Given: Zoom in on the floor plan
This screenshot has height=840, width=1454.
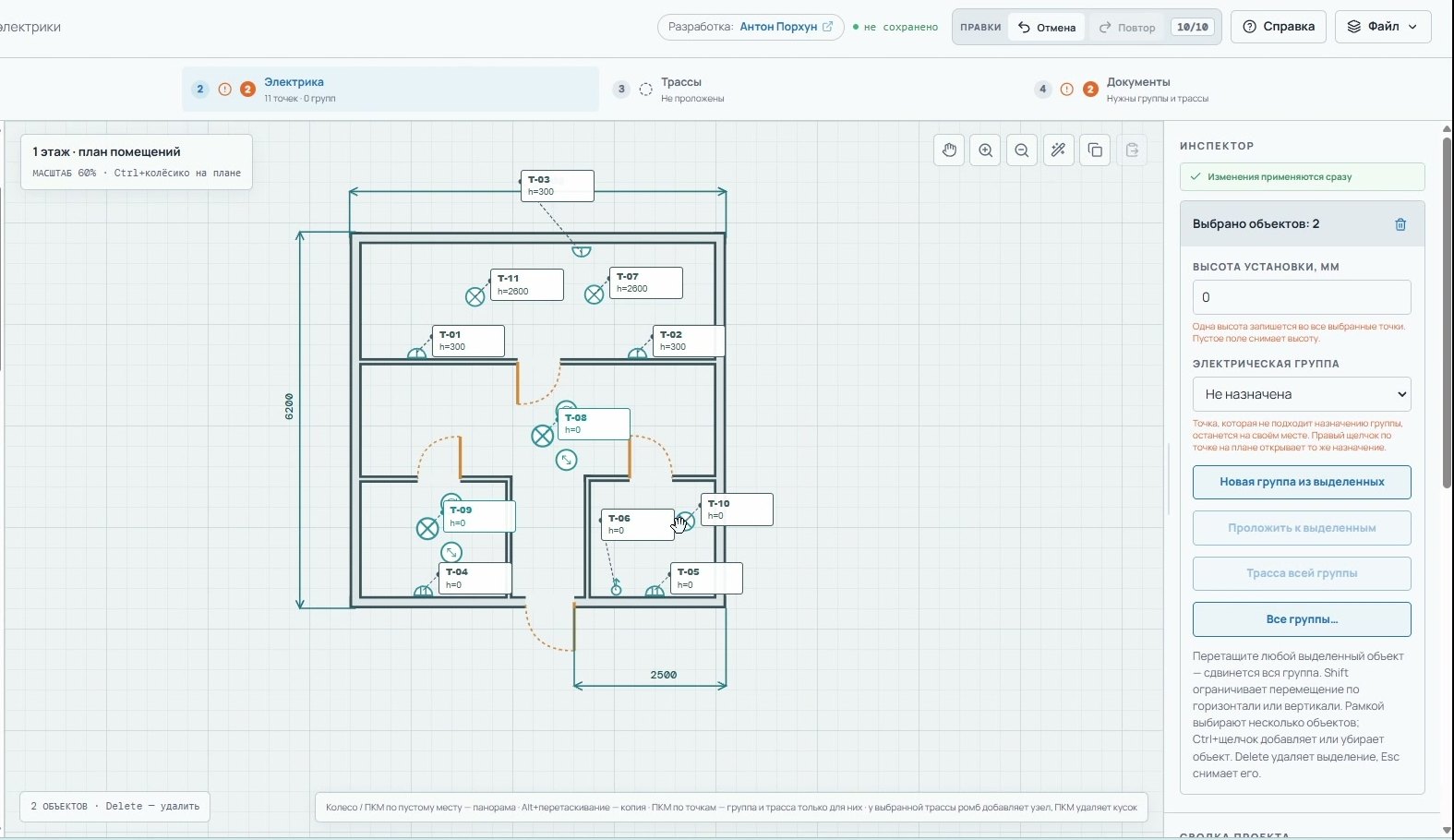Looking at the screenshot, I should (986, 150).
